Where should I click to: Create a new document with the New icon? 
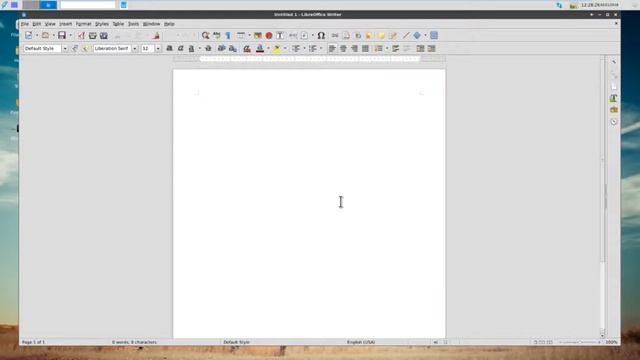click(x=28, y=36)
